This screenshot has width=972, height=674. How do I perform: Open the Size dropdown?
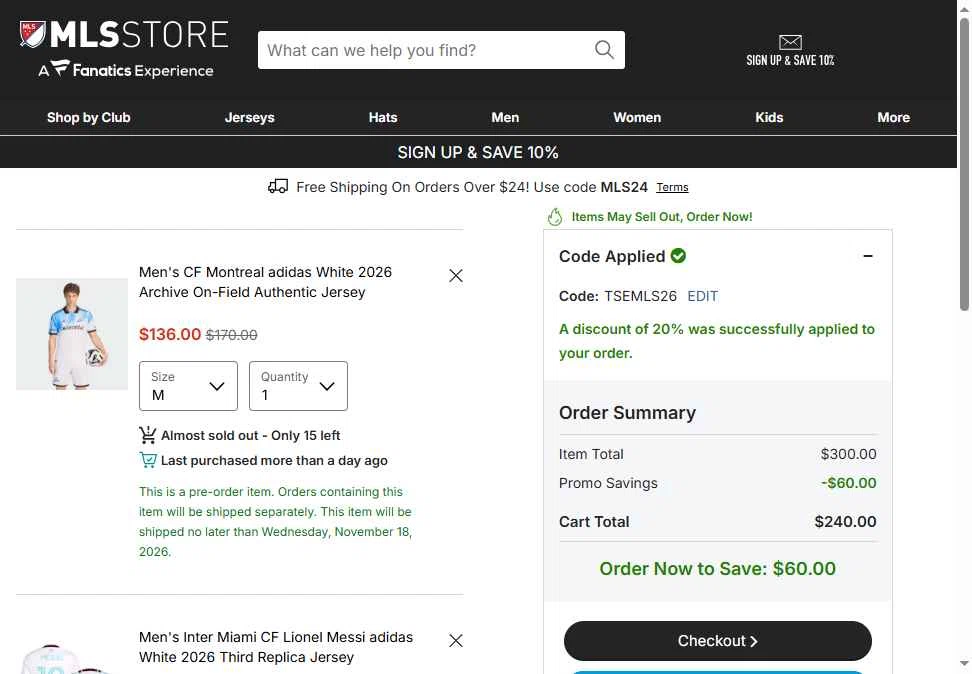pos(188,386)
